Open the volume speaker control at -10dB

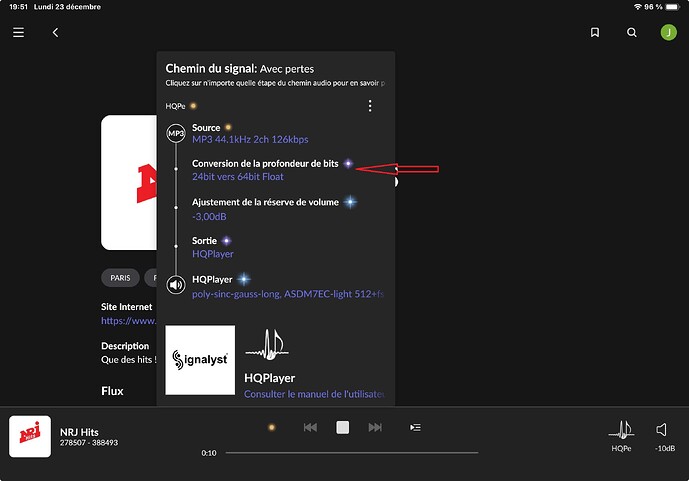[x=663, y=433]
